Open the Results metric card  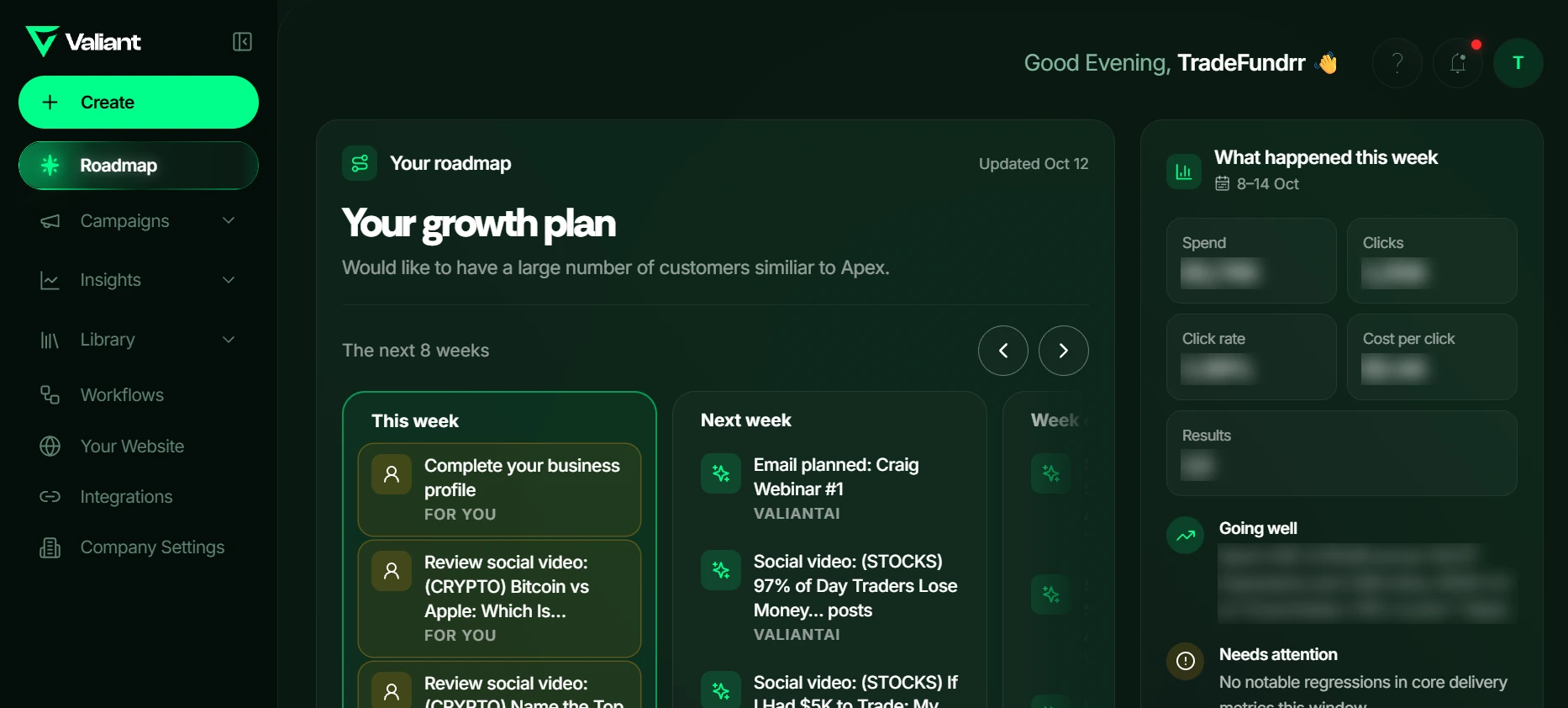coord(1342,453)
